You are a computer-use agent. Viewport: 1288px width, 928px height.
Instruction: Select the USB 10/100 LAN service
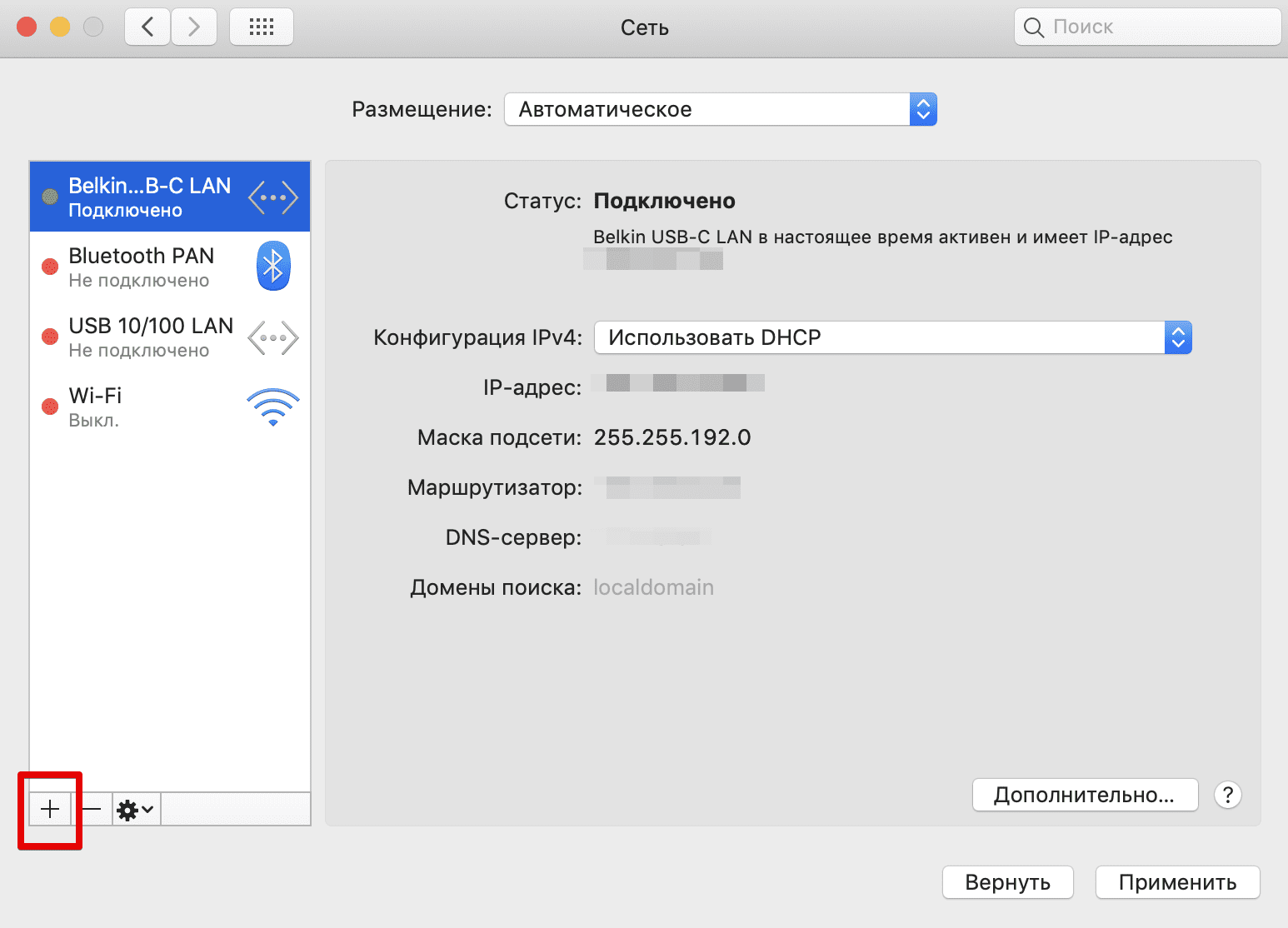click(150, 337)
